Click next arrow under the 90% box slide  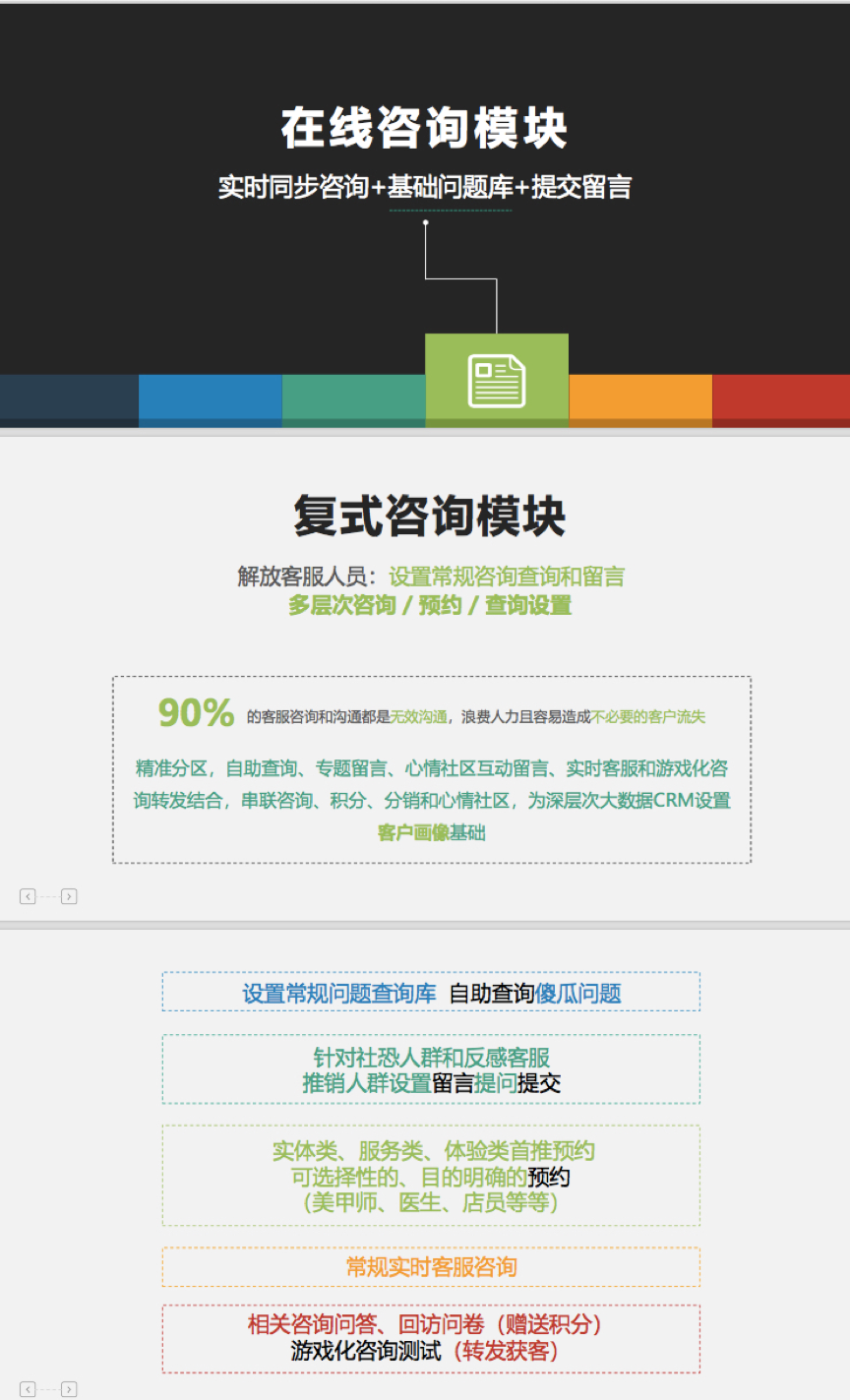coord(69,896)
